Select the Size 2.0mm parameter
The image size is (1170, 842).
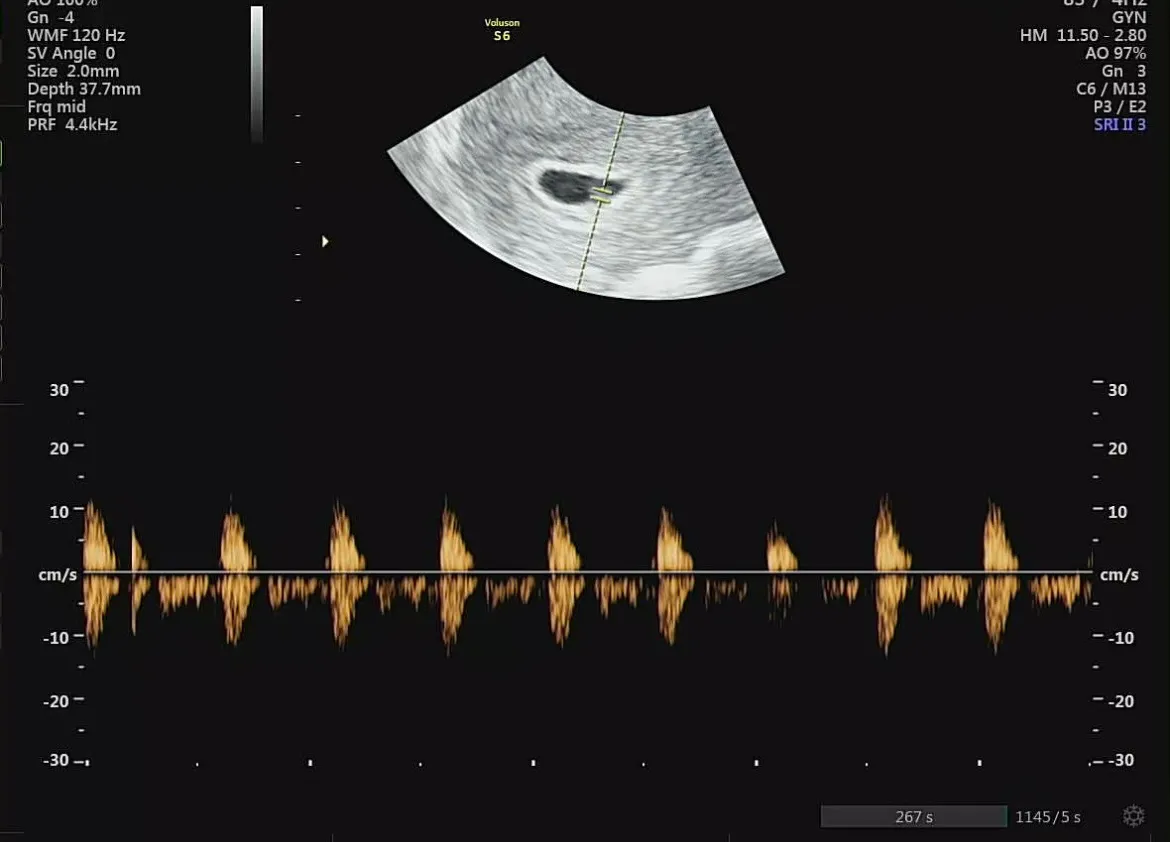tap(73, 71)
